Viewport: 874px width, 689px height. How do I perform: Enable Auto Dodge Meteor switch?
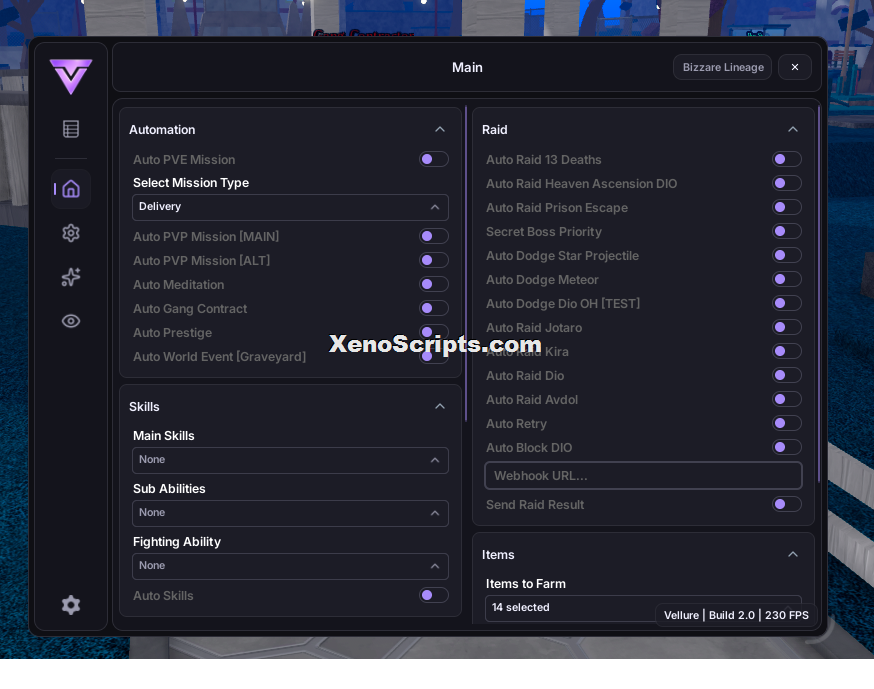tap(786, 279)
